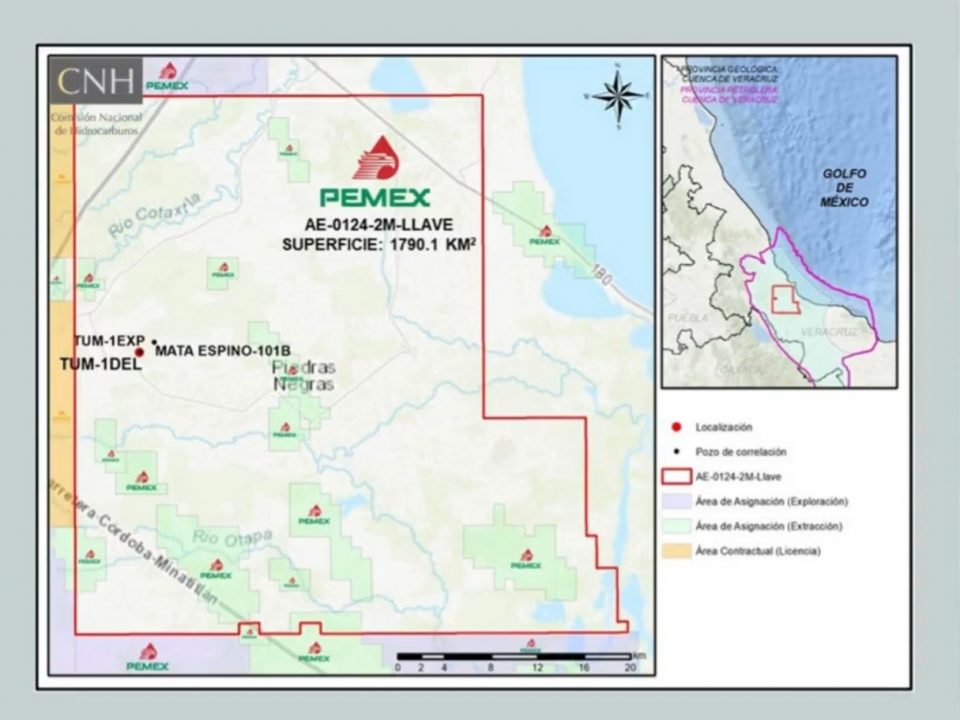Click the PEMEX logo beneath the Río Otapa label
Screen dimensions: 960x720
click(216, 569)
